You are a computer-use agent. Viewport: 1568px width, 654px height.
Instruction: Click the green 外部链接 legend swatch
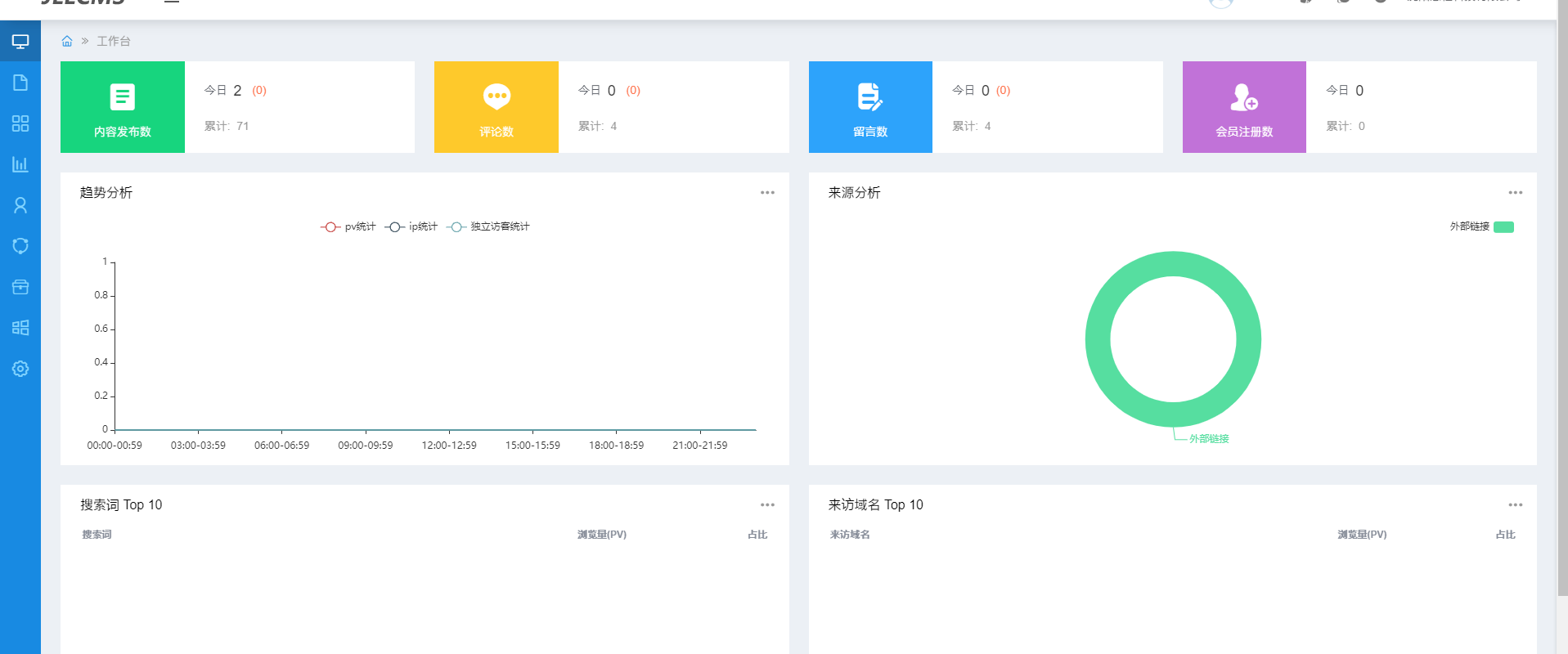[x=1503, y=227]
